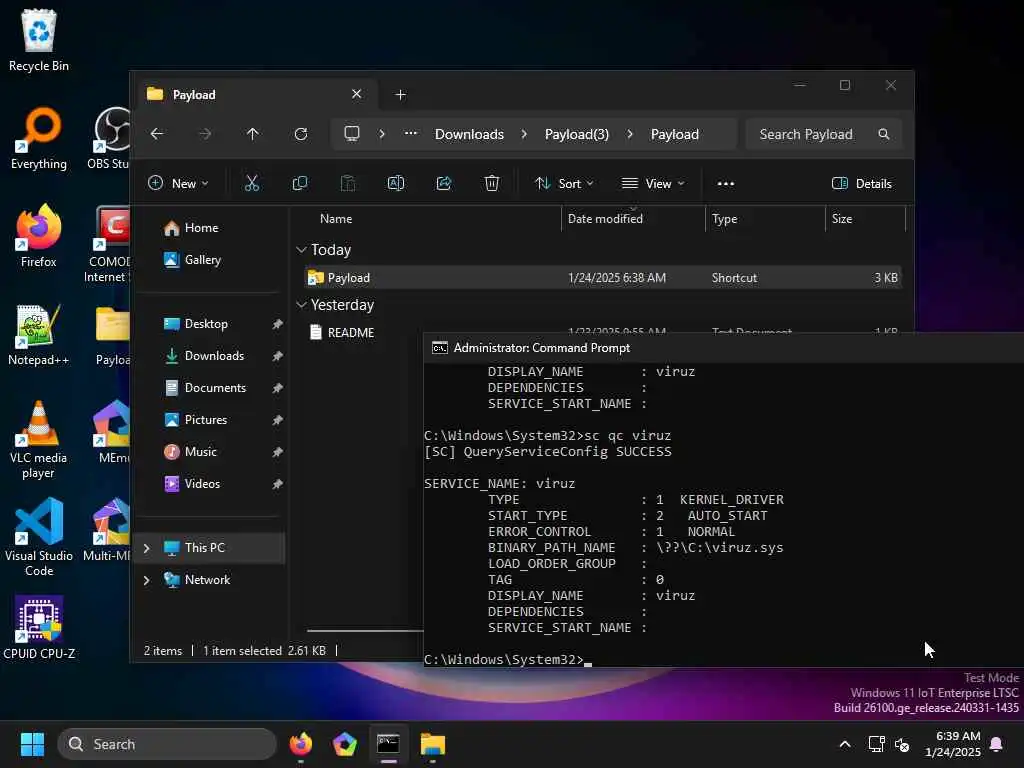Expand Network in navigation pane
Viewport: 1024px width, 768px height.
[146, 580]
